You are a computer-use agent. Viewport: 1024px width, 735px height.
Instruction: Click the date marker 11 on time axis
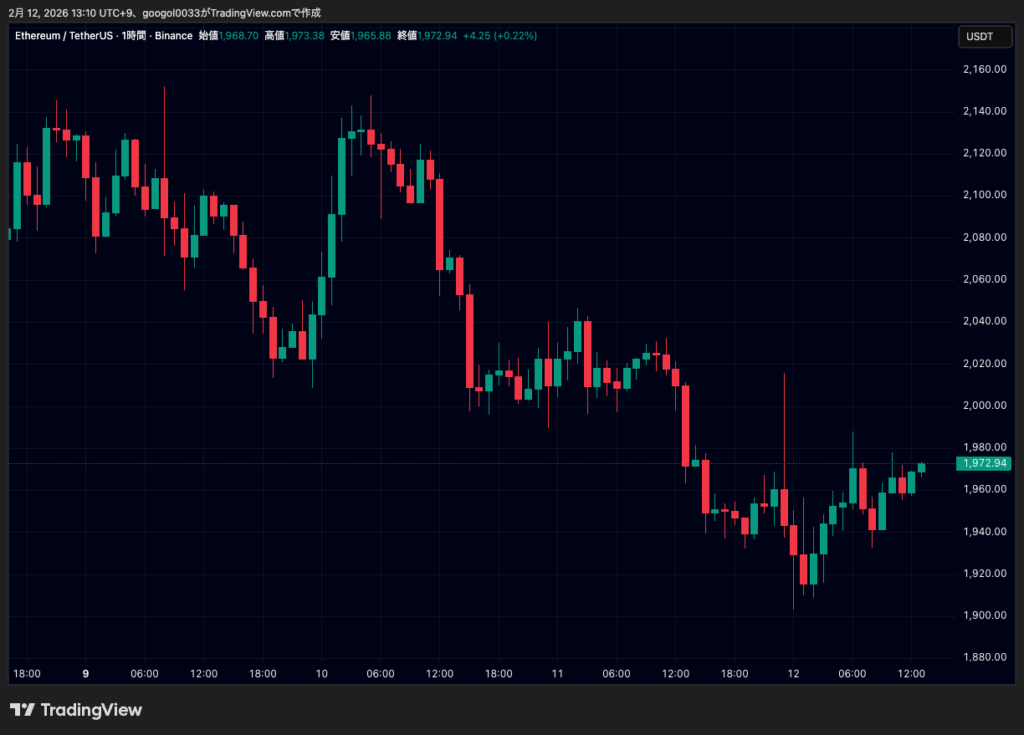click(x=557, y=674)
